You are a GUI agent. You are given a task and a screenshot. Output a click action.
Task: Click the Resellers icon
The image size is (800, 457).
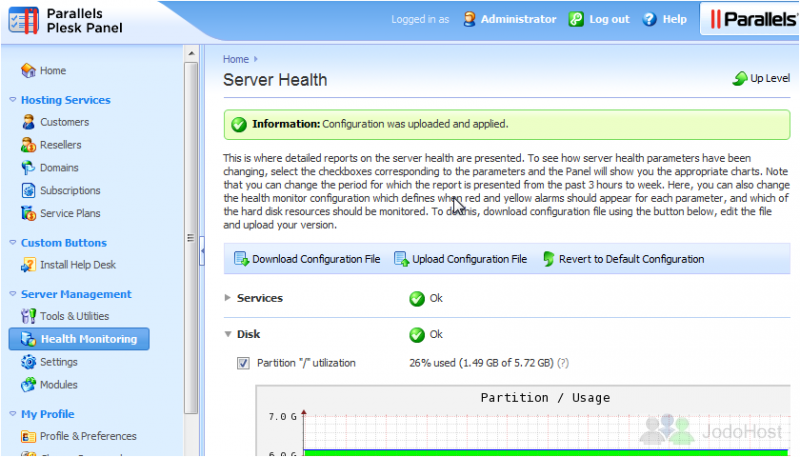(28, 145)
